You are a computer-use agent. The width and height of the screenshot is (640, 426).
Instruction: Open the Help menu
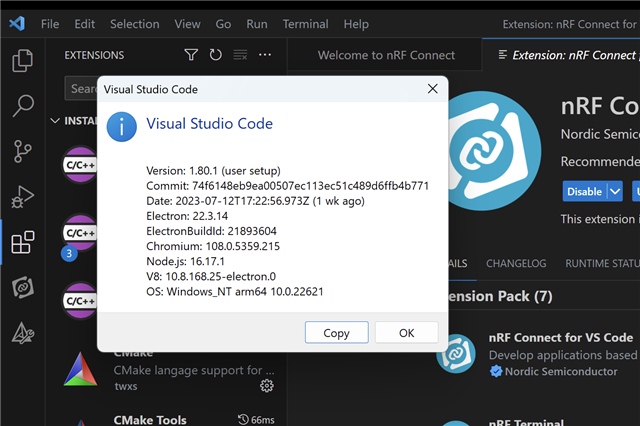(356, 24)
